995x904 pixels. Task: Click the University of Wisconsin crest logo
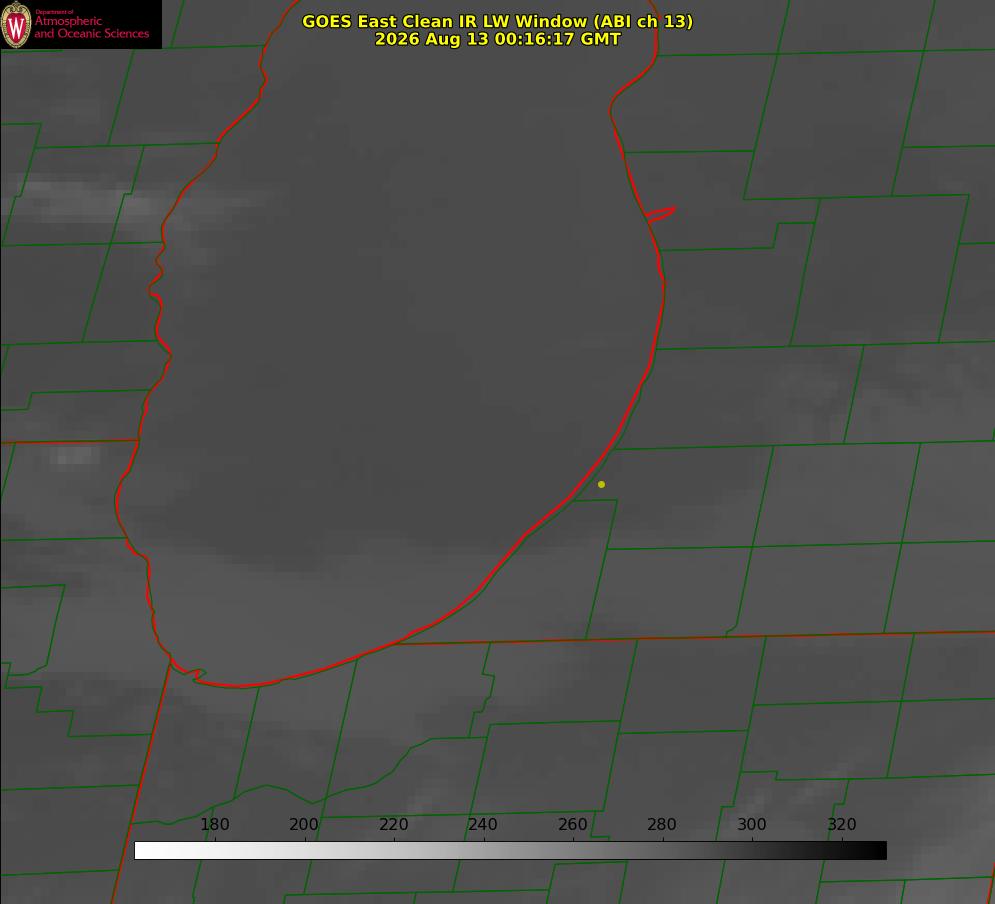tap(16, 25)
